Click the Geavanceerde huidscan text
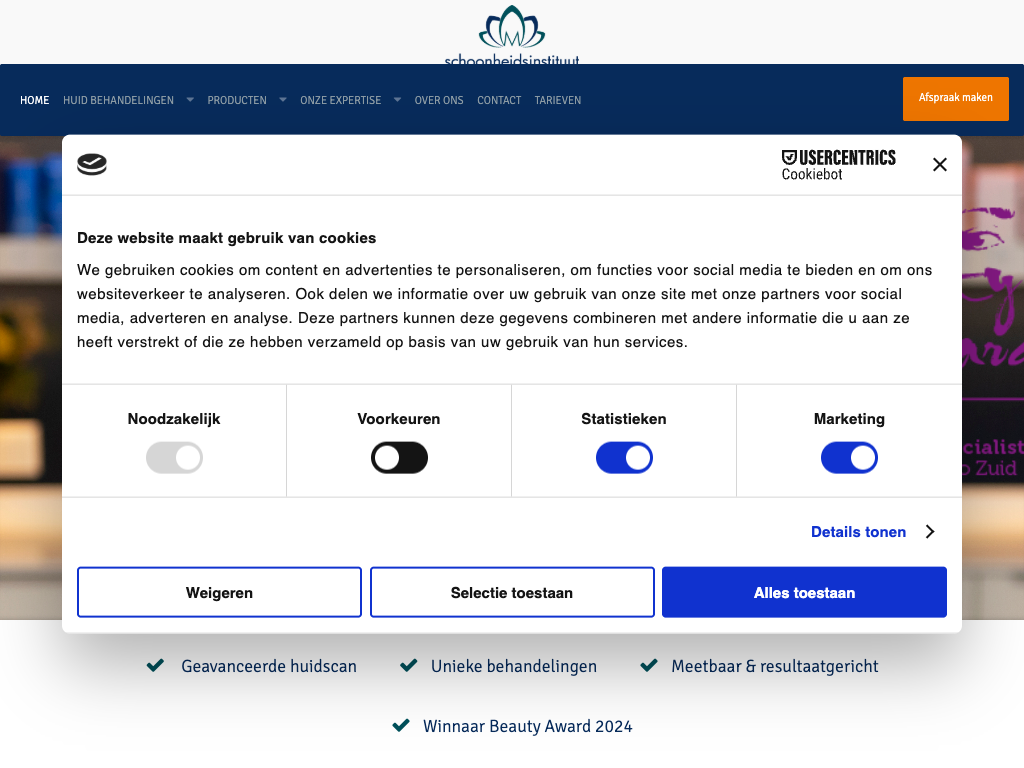The height and width of the screenshot is (768, 1024). coord(269,666)
